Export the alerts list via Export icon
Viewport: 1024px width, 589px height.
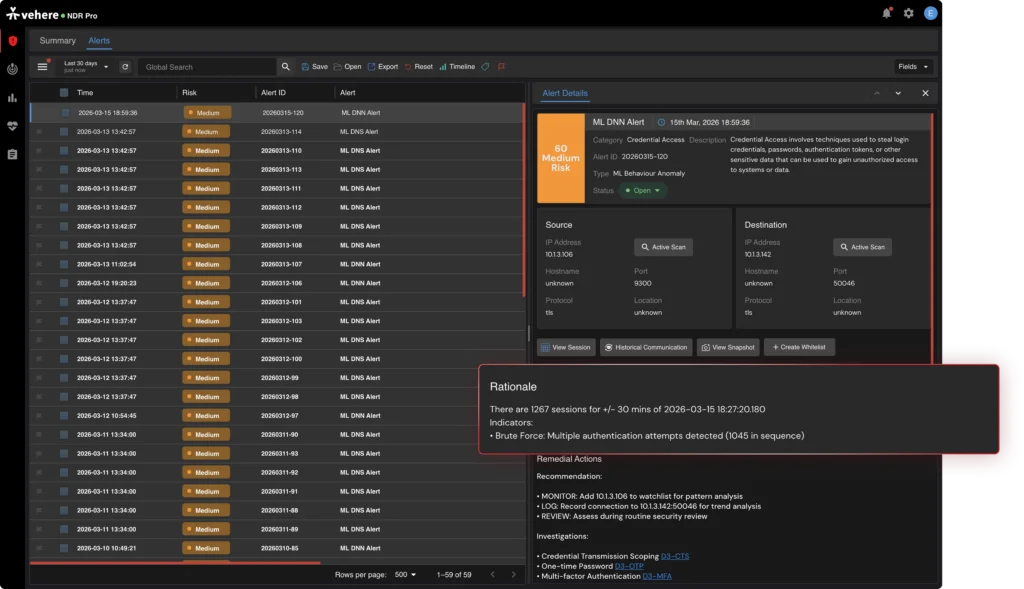point(383,66)
